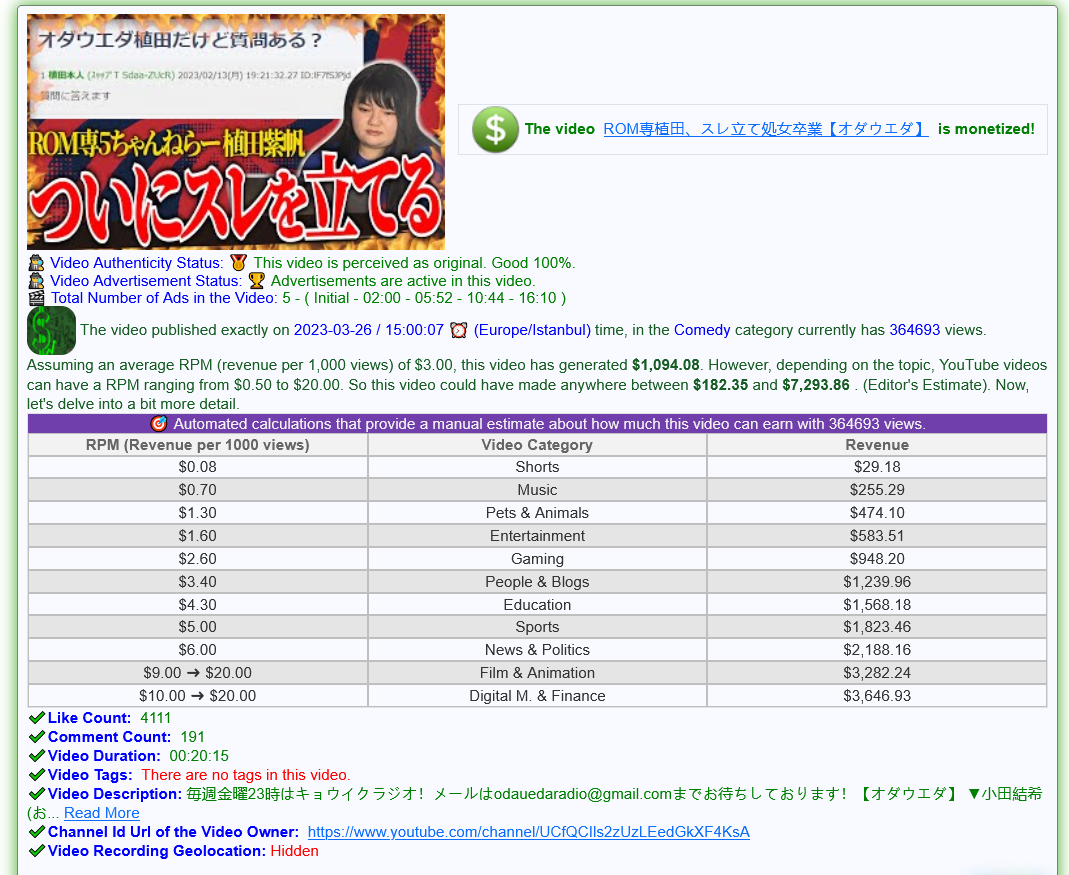
Task: Click the Comedy category text
Action: [x=702, y=330]
